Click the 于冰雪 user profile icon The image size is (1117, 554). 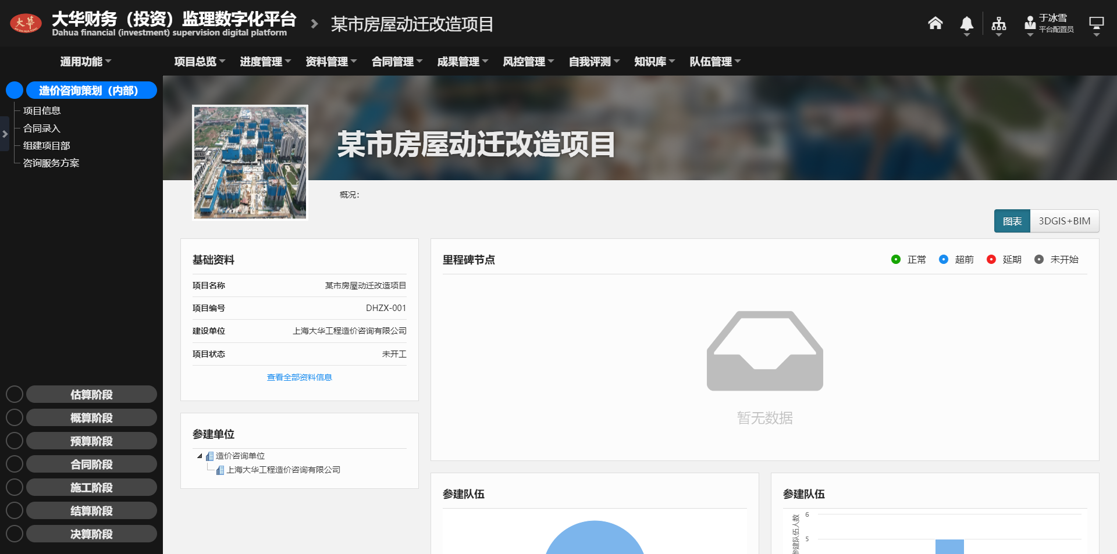pos(1030,23)
